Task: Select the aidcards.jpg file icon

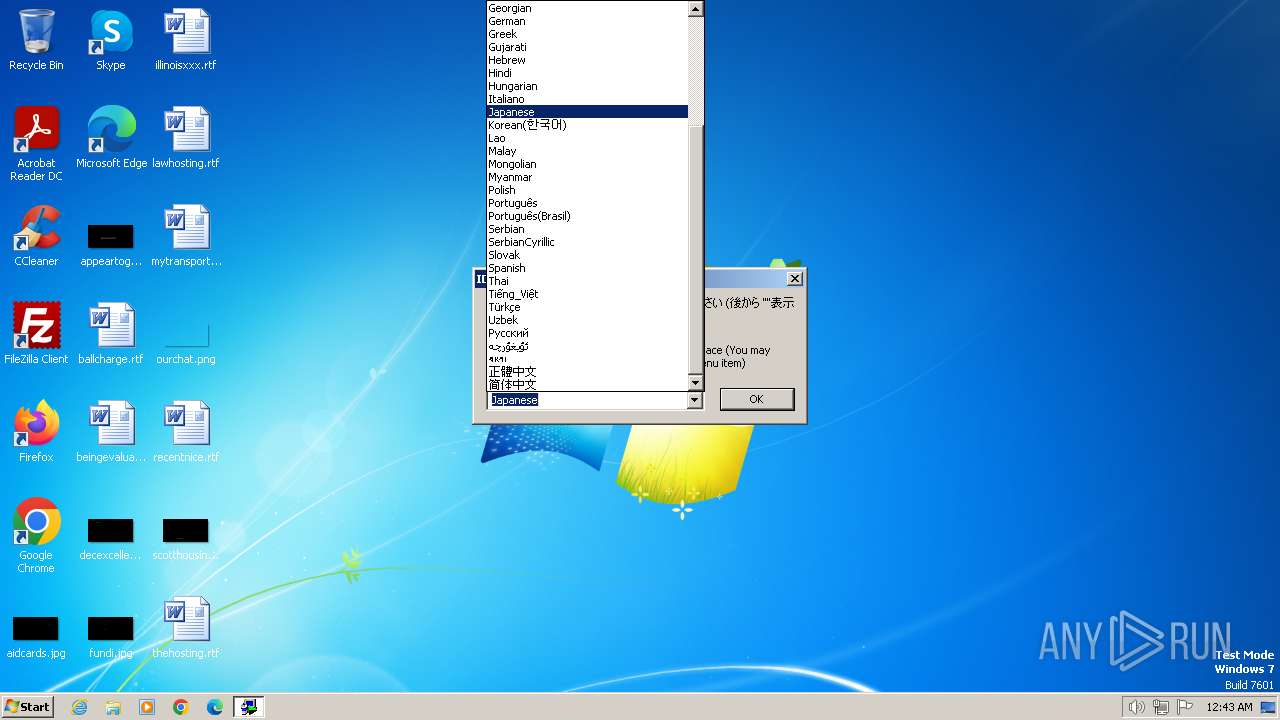Action: 36,636
